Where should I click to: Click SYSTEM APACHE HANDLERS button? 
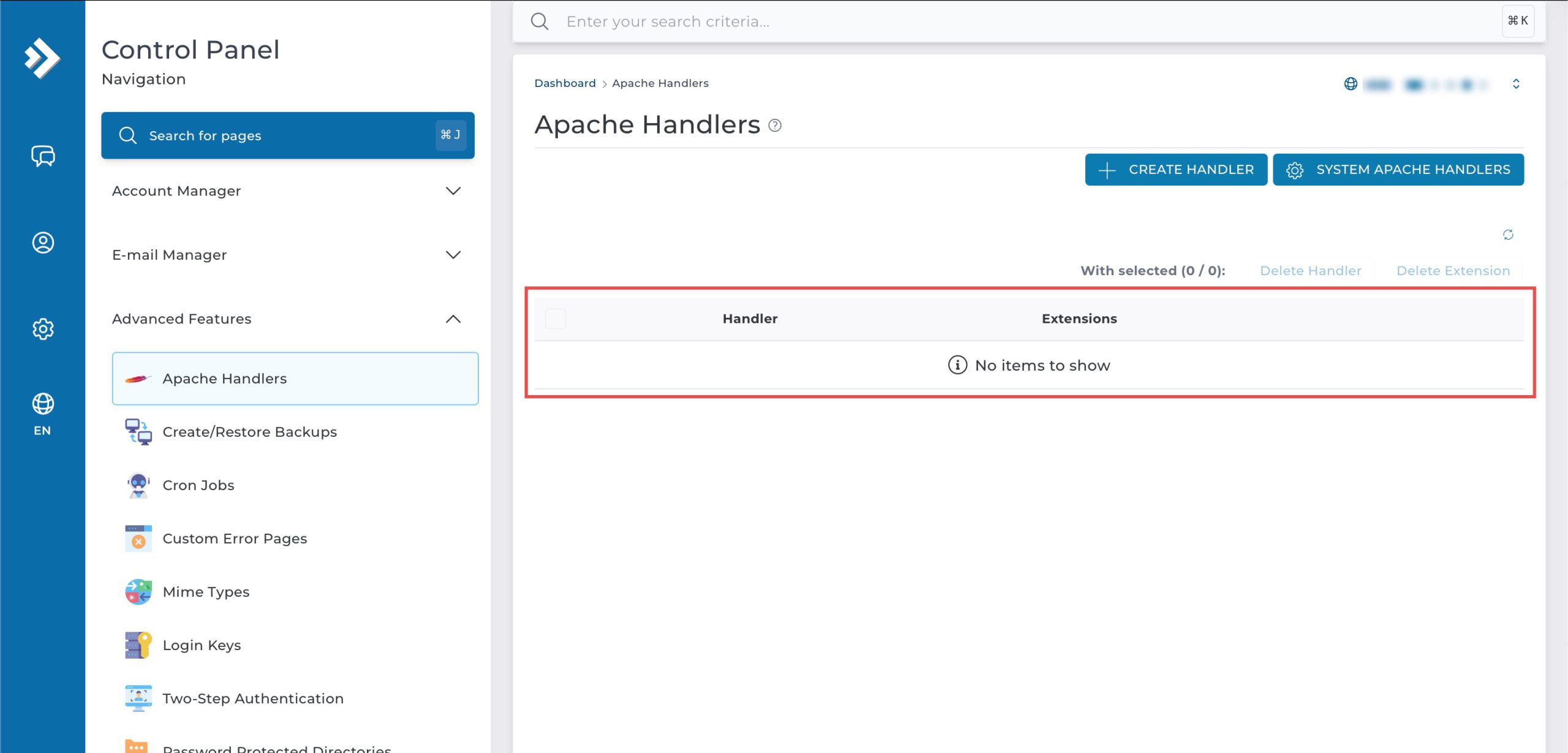click(1398, 170)
